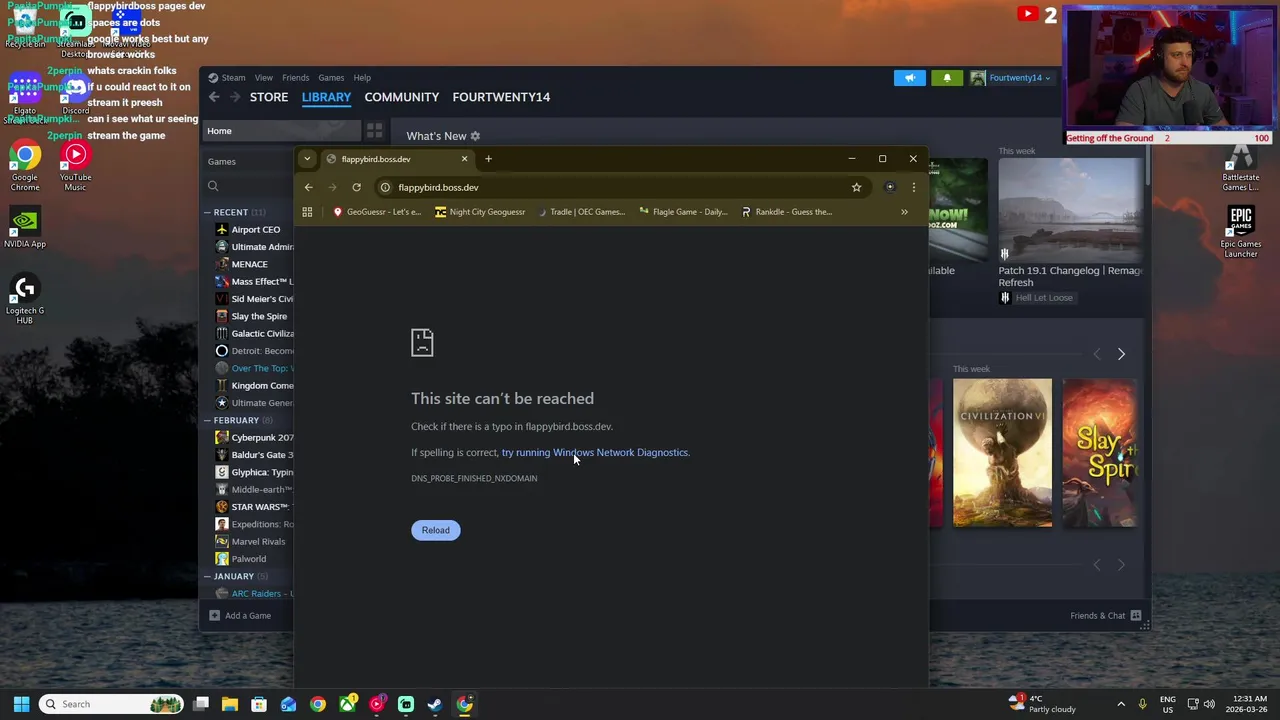The height and width of the screenshot is (720, 1280).
Task: Open the Windows Start menu
Action: click(x=21, y=704)
